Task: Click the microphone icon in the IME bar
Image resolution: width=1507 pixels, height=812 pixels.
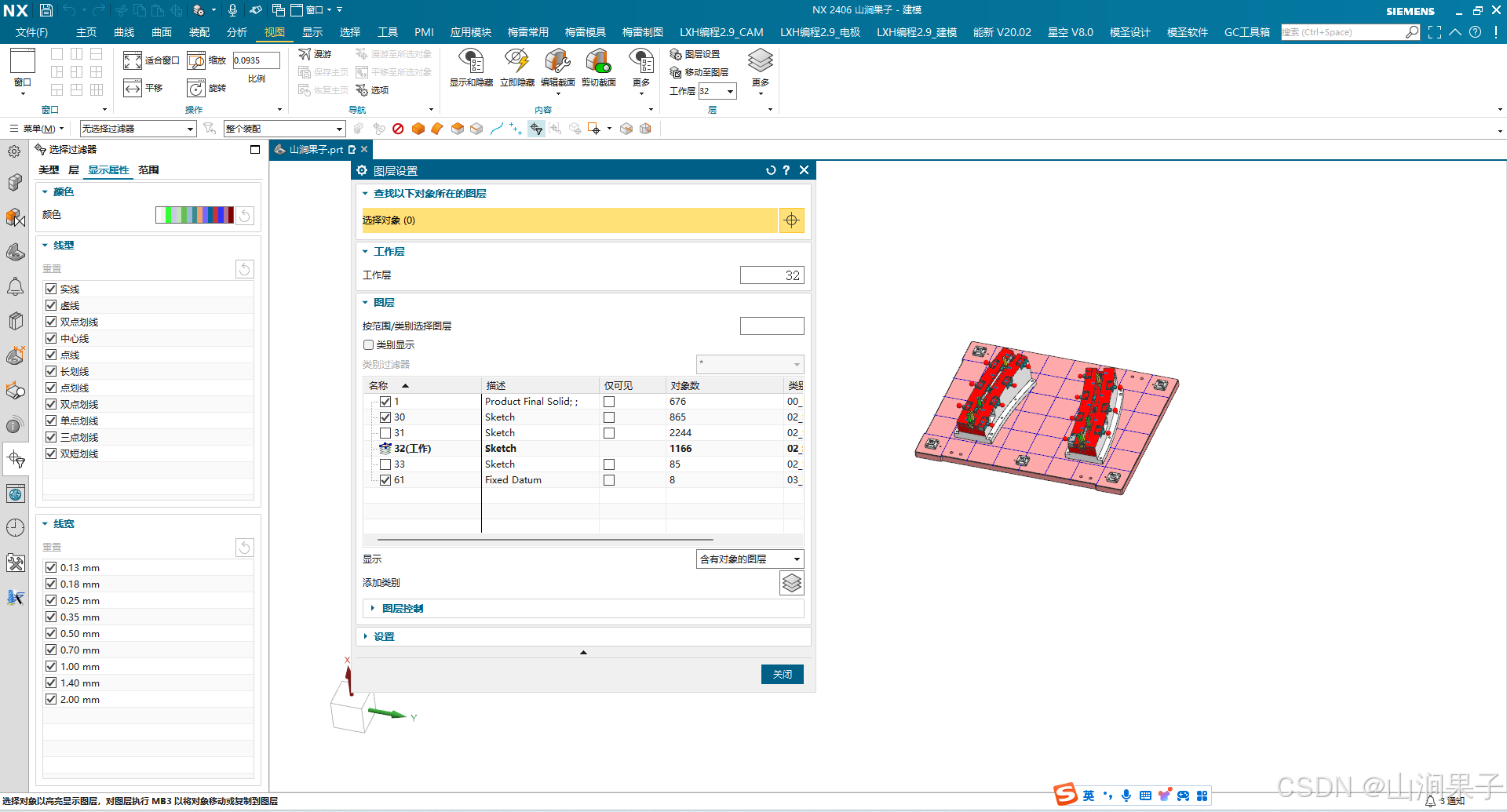Action: tap(1126, 796)
